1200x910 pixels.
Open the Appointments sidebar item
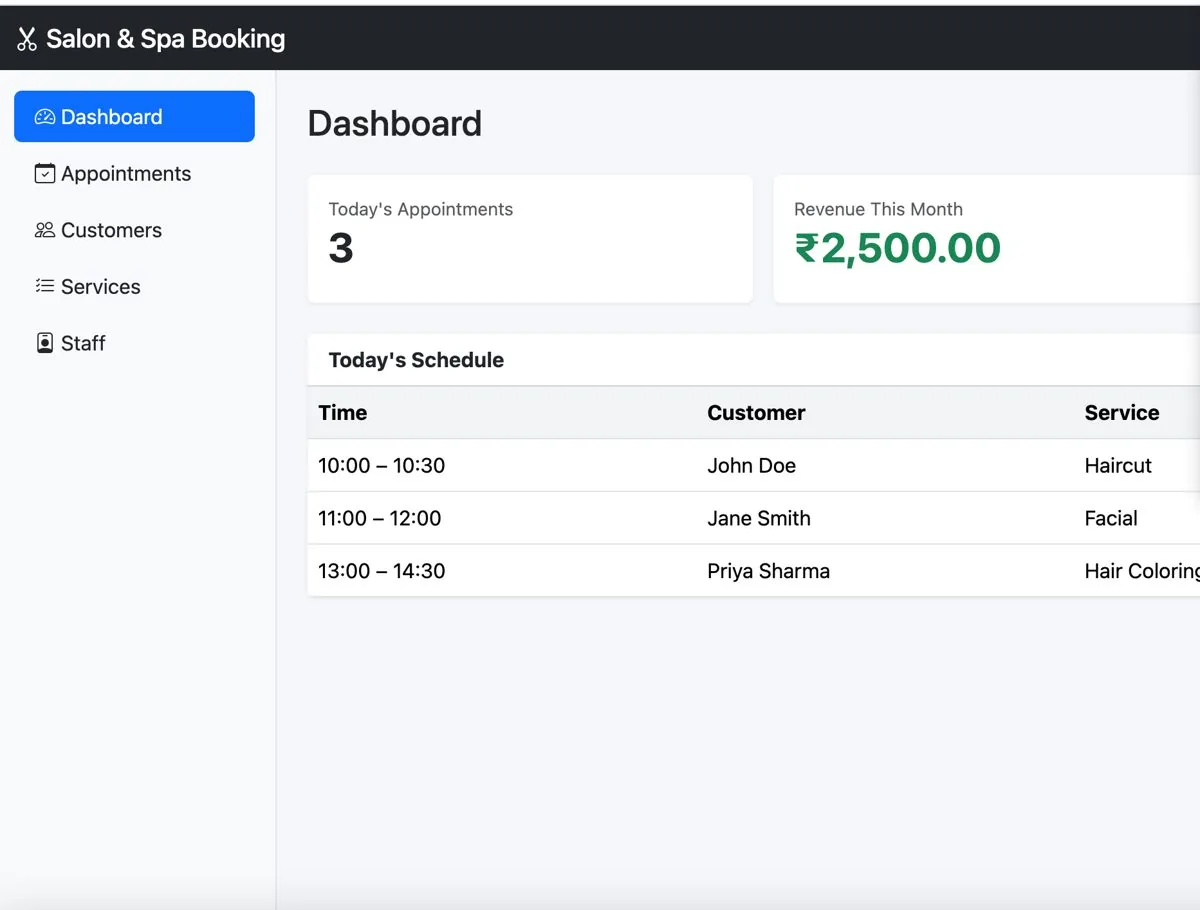click(x=134, y=173)
